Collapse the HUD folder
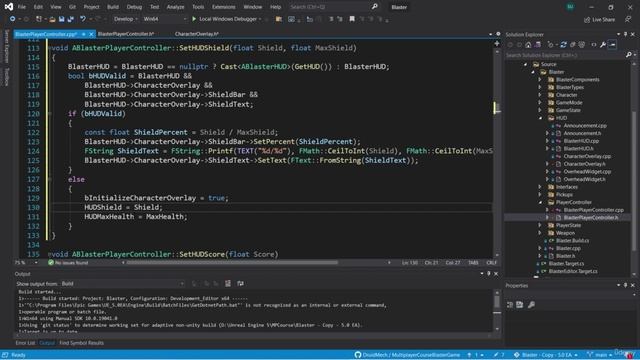The height and width of the screenshot is (360, 640). point(540,118)
